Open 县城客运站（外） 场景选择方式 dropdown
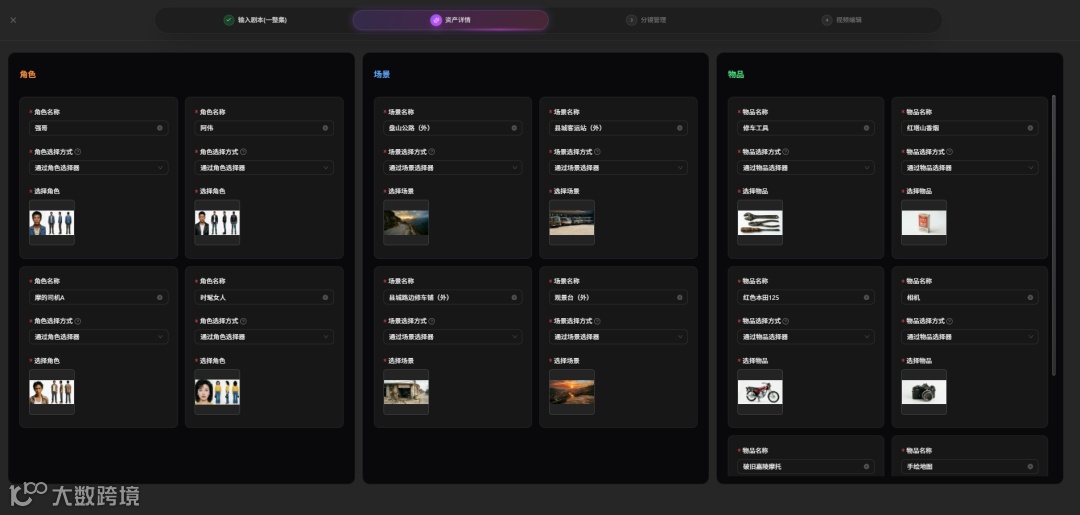Screen dimensions: 1080x515 click(x=619, y=167)
